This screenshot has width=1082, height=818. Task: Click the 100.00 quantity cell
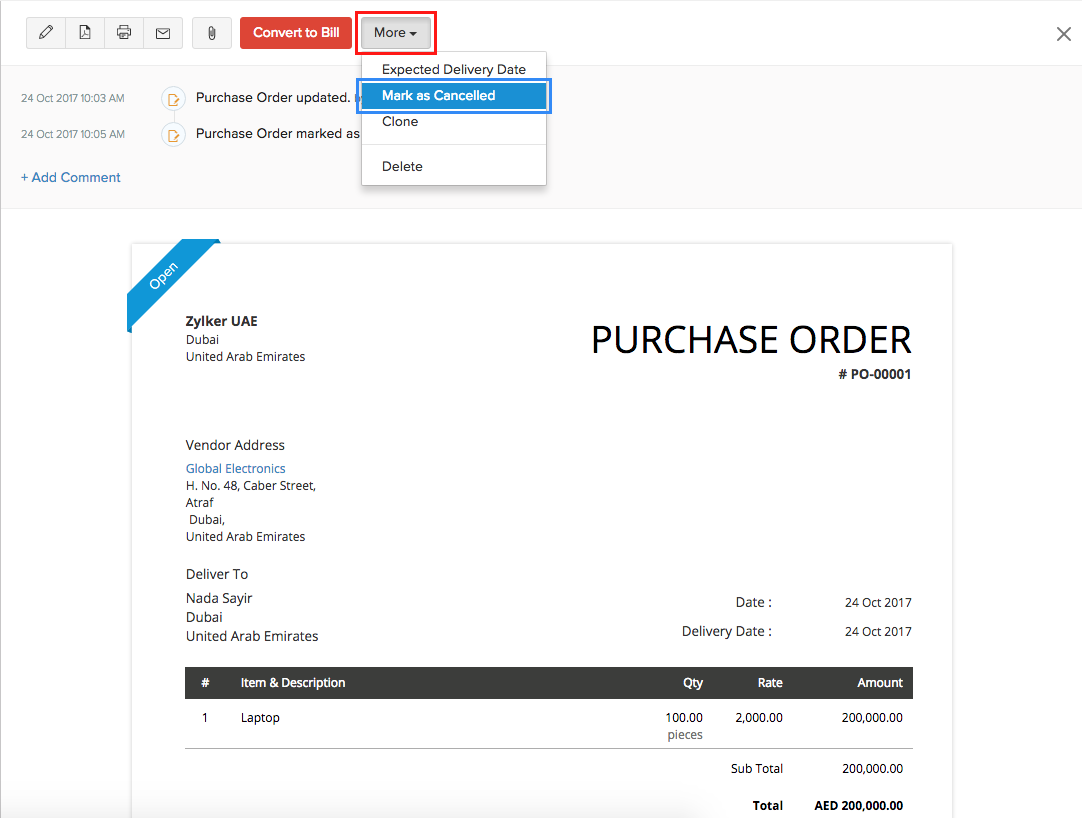[684, 718]
